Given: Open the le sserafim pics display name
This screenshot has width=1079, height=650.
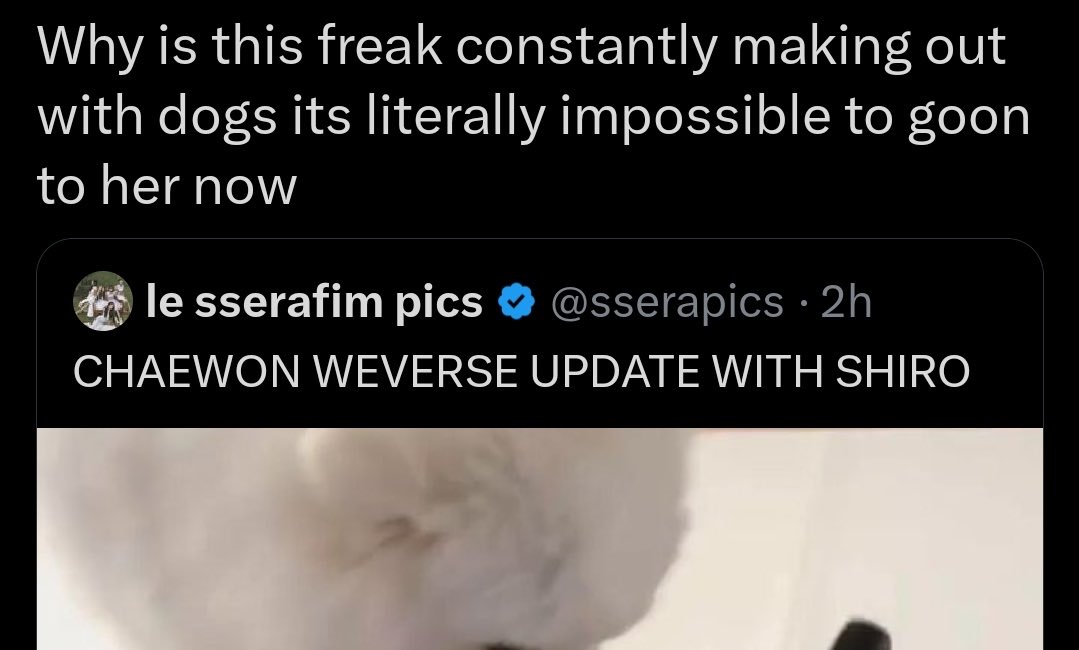Looking at the screenshot, I should (x=314, y=302).
